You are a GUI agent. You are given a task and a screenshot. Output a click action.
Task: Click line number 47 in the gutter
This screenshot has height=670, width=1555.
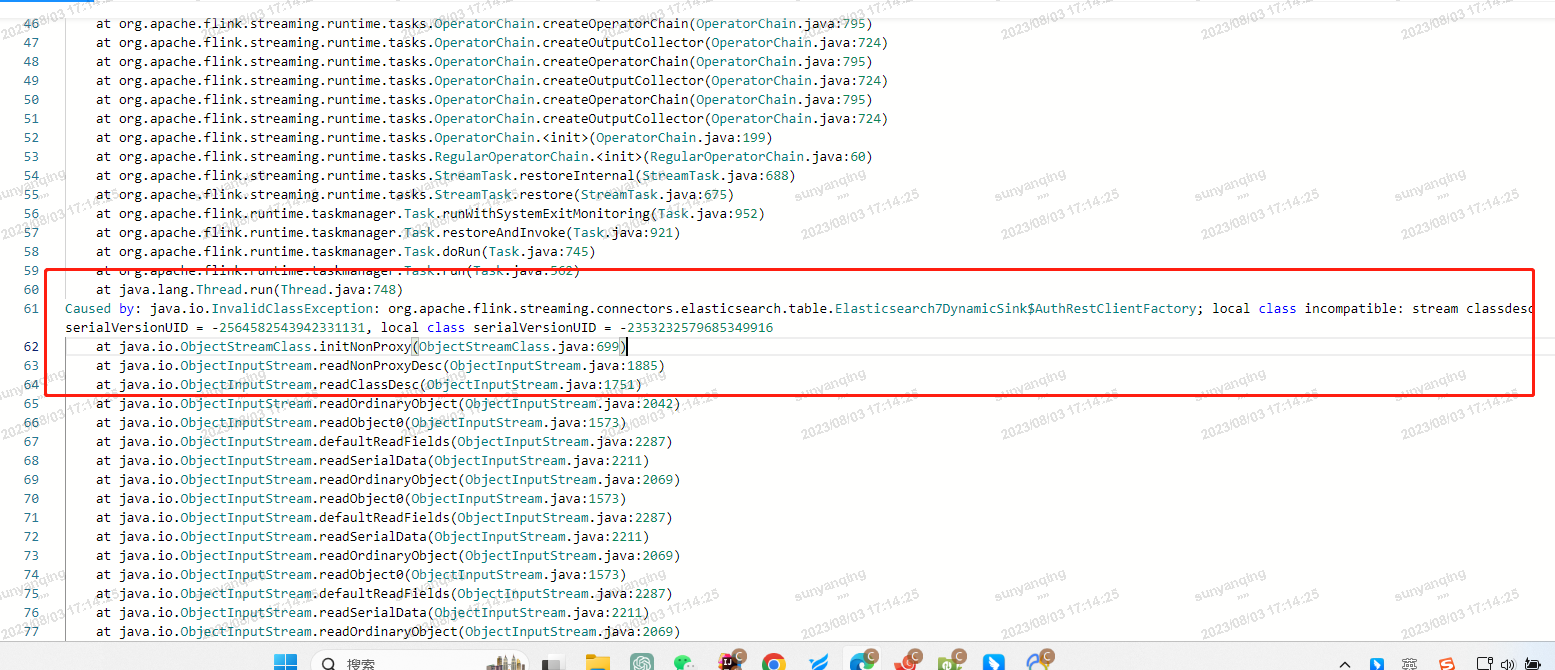click(x=30, y=43)
